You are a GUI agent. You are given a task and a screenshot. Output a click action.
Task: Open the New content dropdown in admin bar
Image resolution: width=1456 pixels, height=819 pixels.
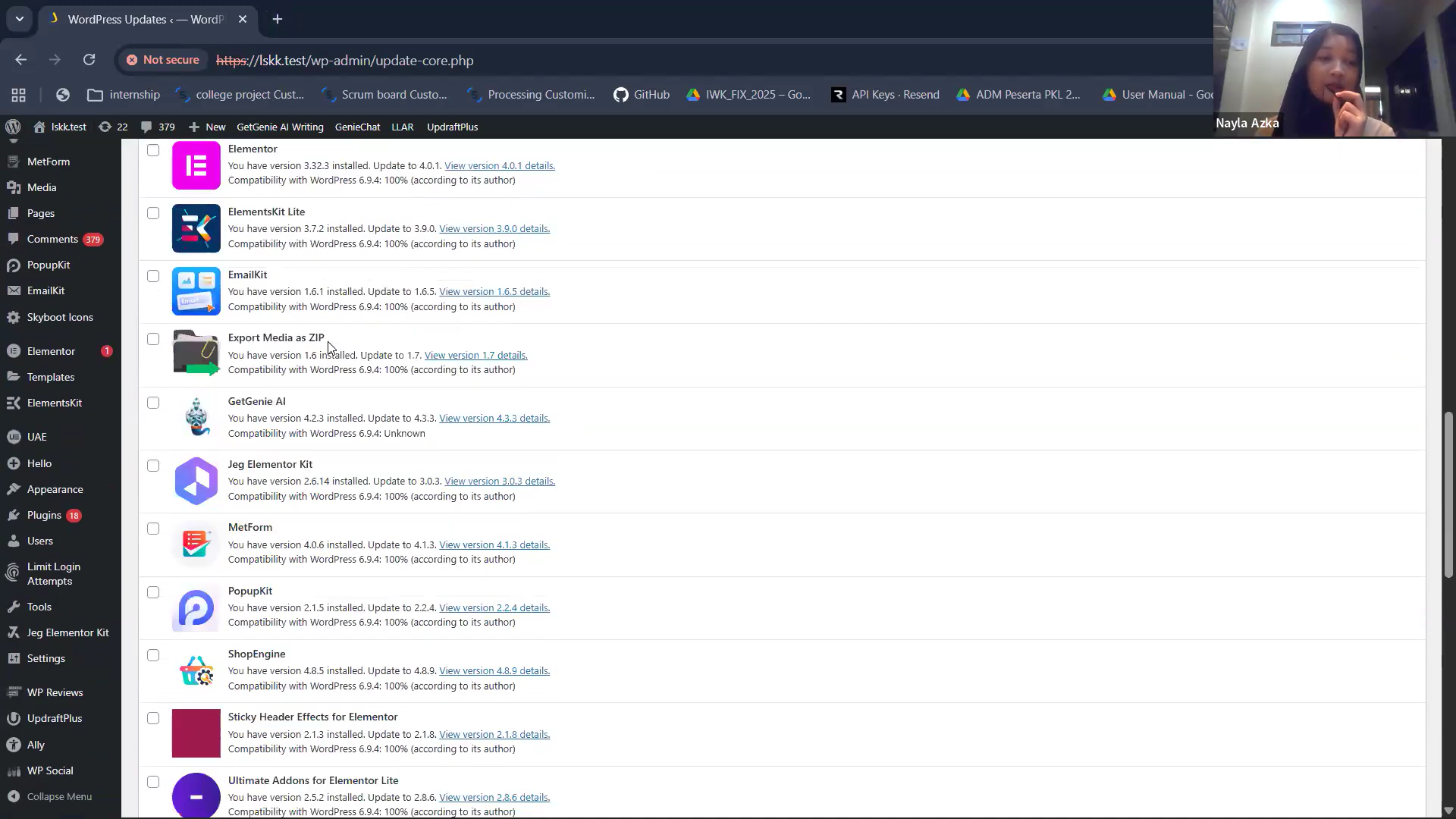tap(207, 127)
